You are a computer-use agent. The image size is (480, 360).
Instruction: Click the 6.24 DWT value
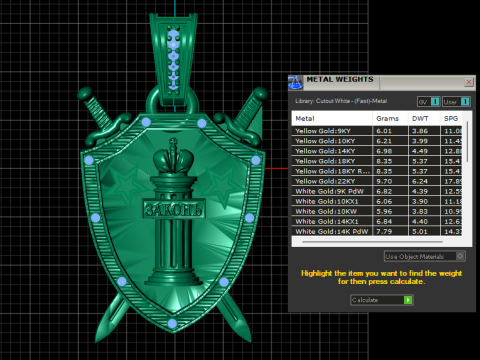click(x=420, y=181)
